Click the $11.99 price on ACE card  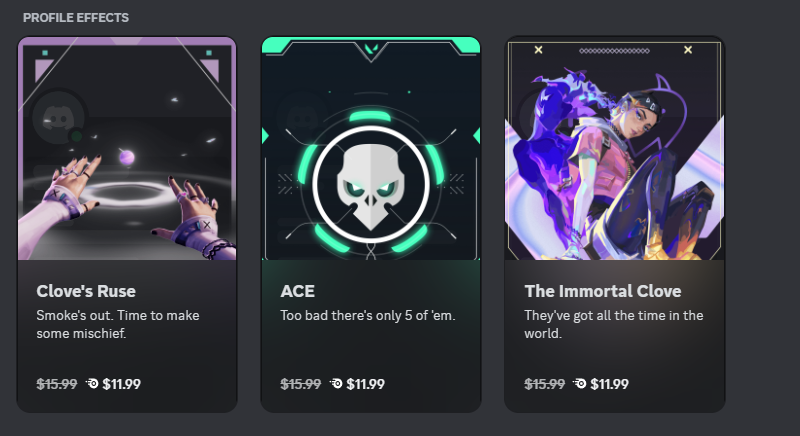pos(365,384)
